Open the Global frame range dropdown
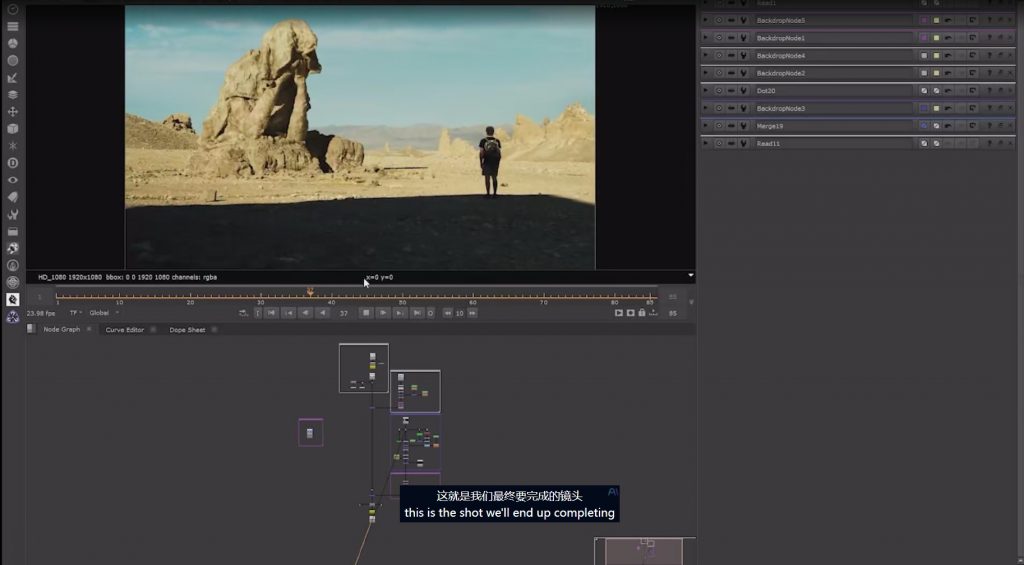 click(x=104, y=313)
